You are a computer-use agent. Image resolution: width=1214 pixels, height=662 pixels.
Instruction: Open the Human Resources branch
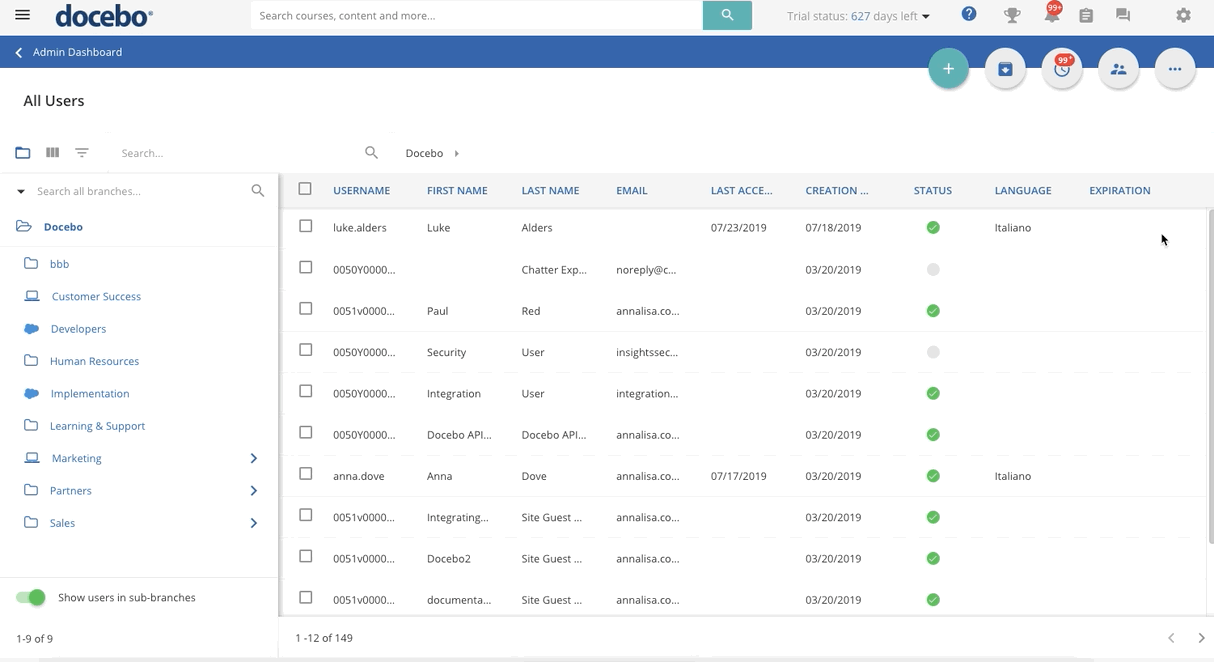click(94, 361)
